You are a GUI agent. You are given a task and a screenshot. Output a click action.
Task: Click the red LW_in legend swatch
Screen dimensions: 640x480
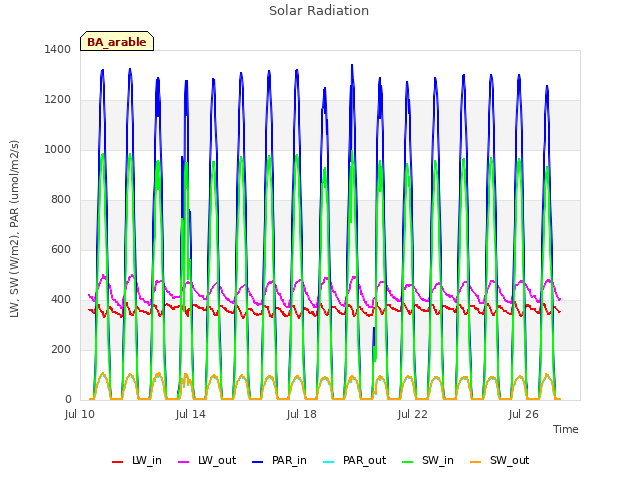pyautogui.click(x=118, y=462)
